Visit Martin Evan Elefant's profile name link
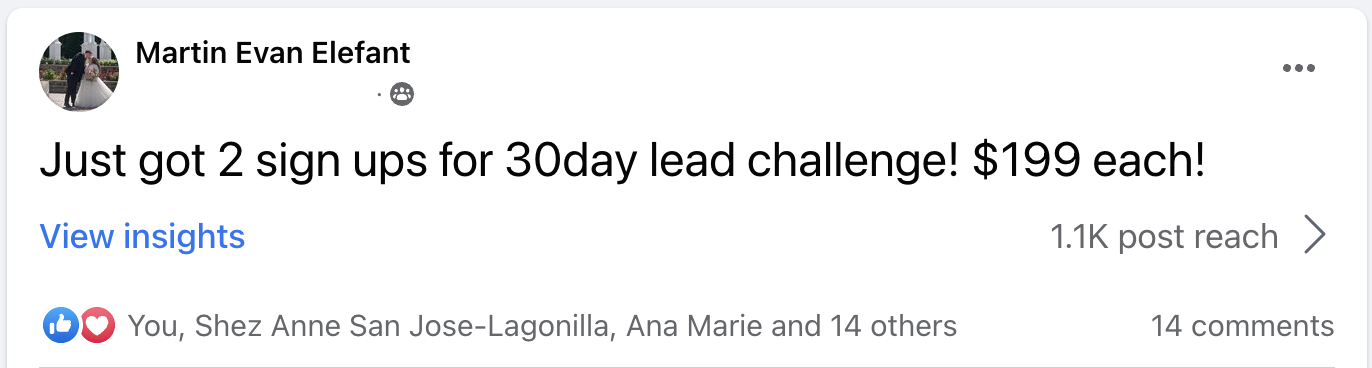 [273, 53]
